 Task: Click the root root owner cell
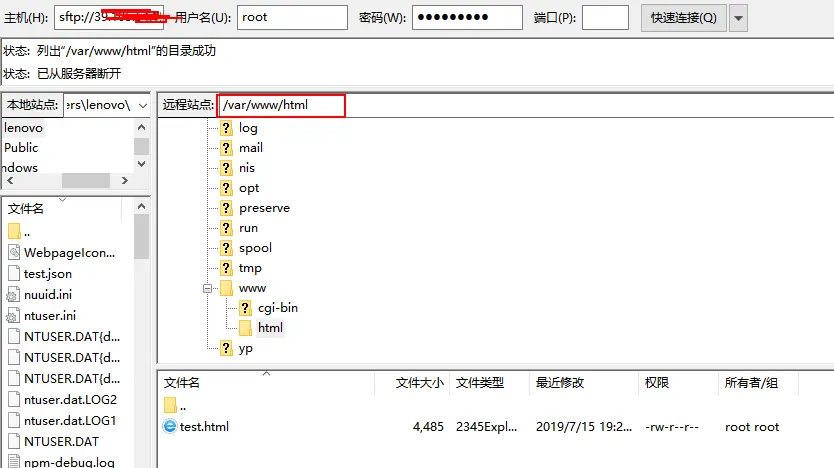click(x=752, y=427)
